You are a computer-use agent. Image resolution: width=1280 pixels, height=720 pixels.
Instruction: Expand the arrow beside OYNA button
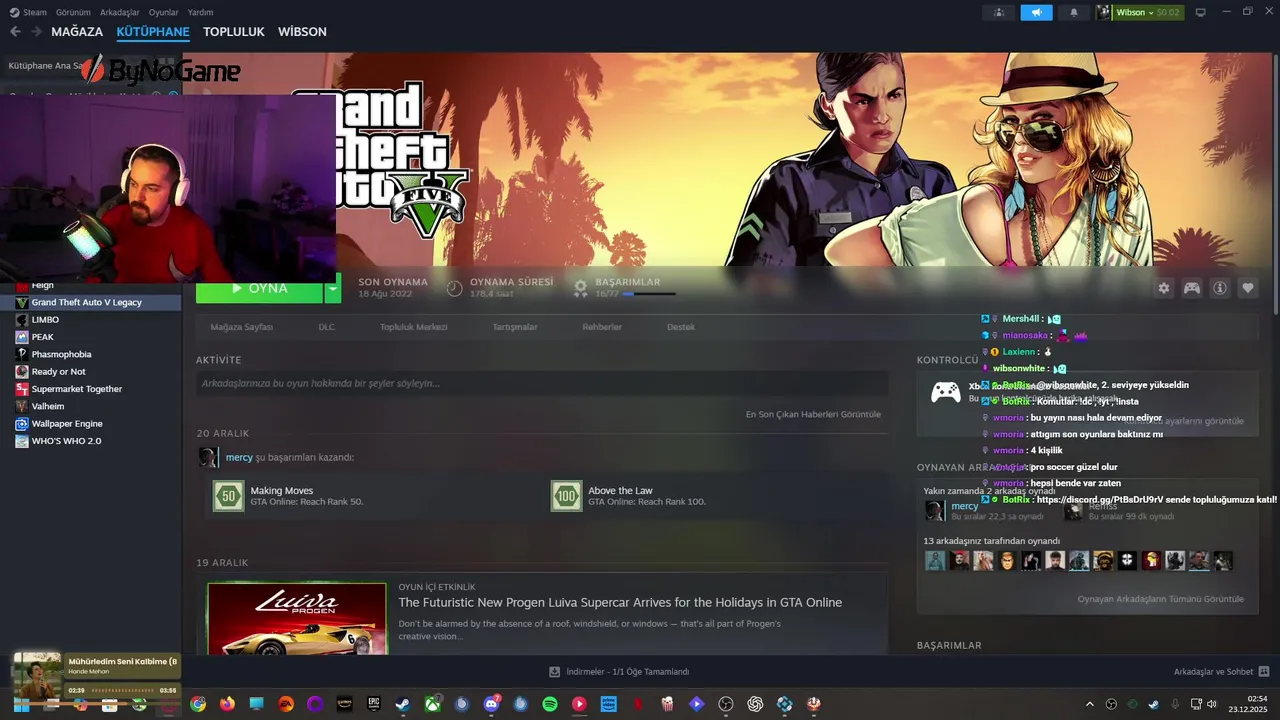pyautogui.click(x=332, y=288)
